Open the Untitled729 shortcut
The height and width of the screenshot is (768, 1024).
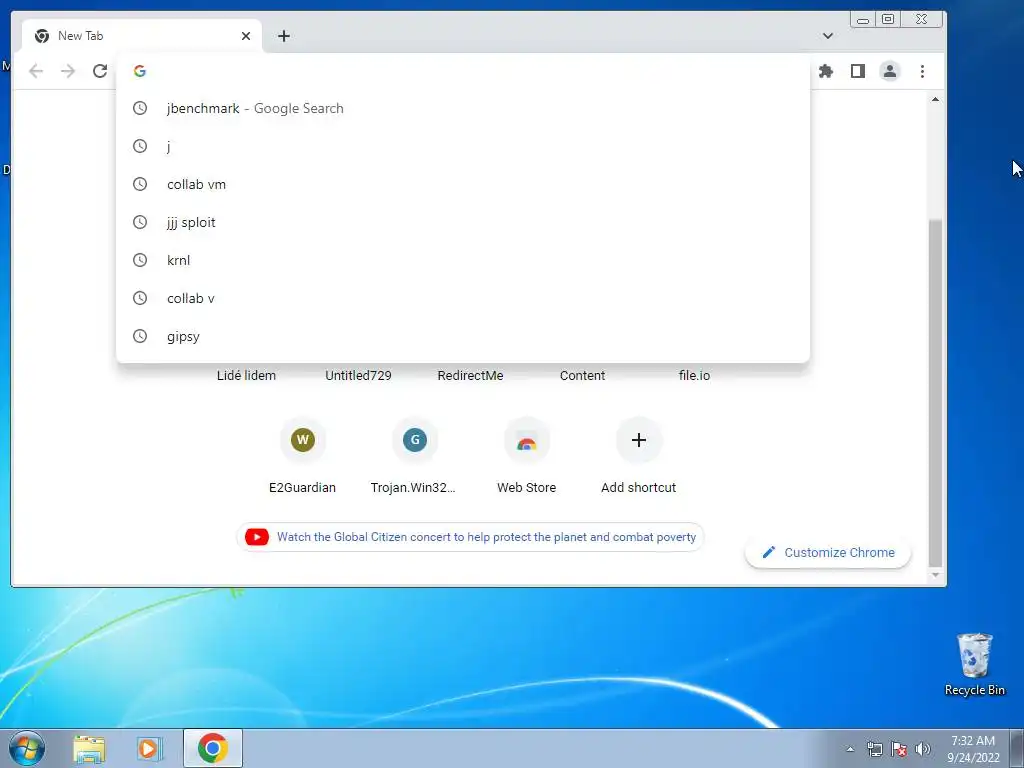(359, 376)
